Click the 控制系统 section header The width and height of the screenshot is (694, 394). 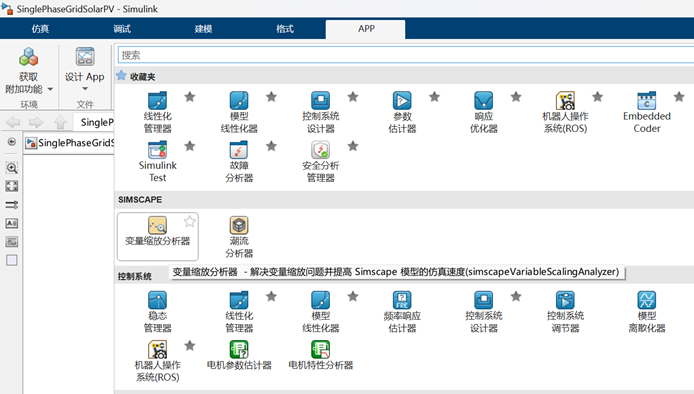(x=135, y=276)
